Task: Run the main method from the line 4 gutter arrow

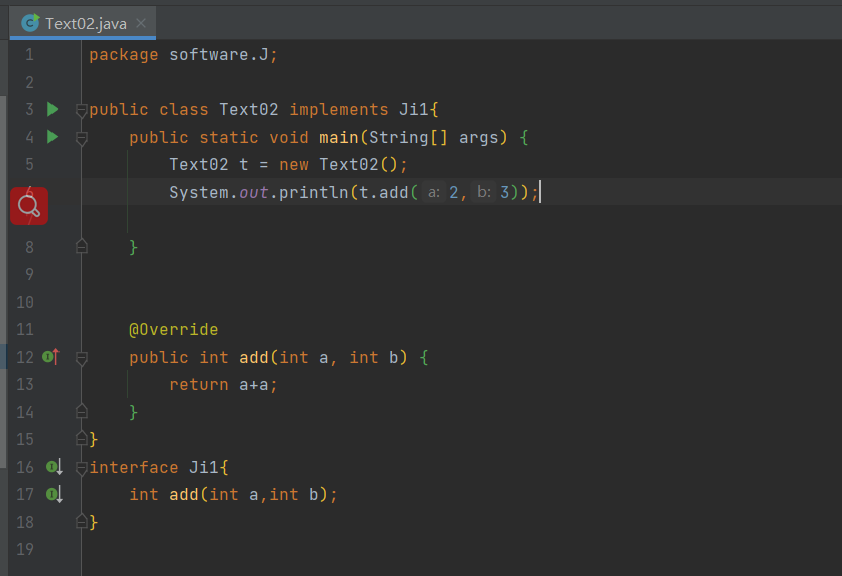Action: [53, 137]
